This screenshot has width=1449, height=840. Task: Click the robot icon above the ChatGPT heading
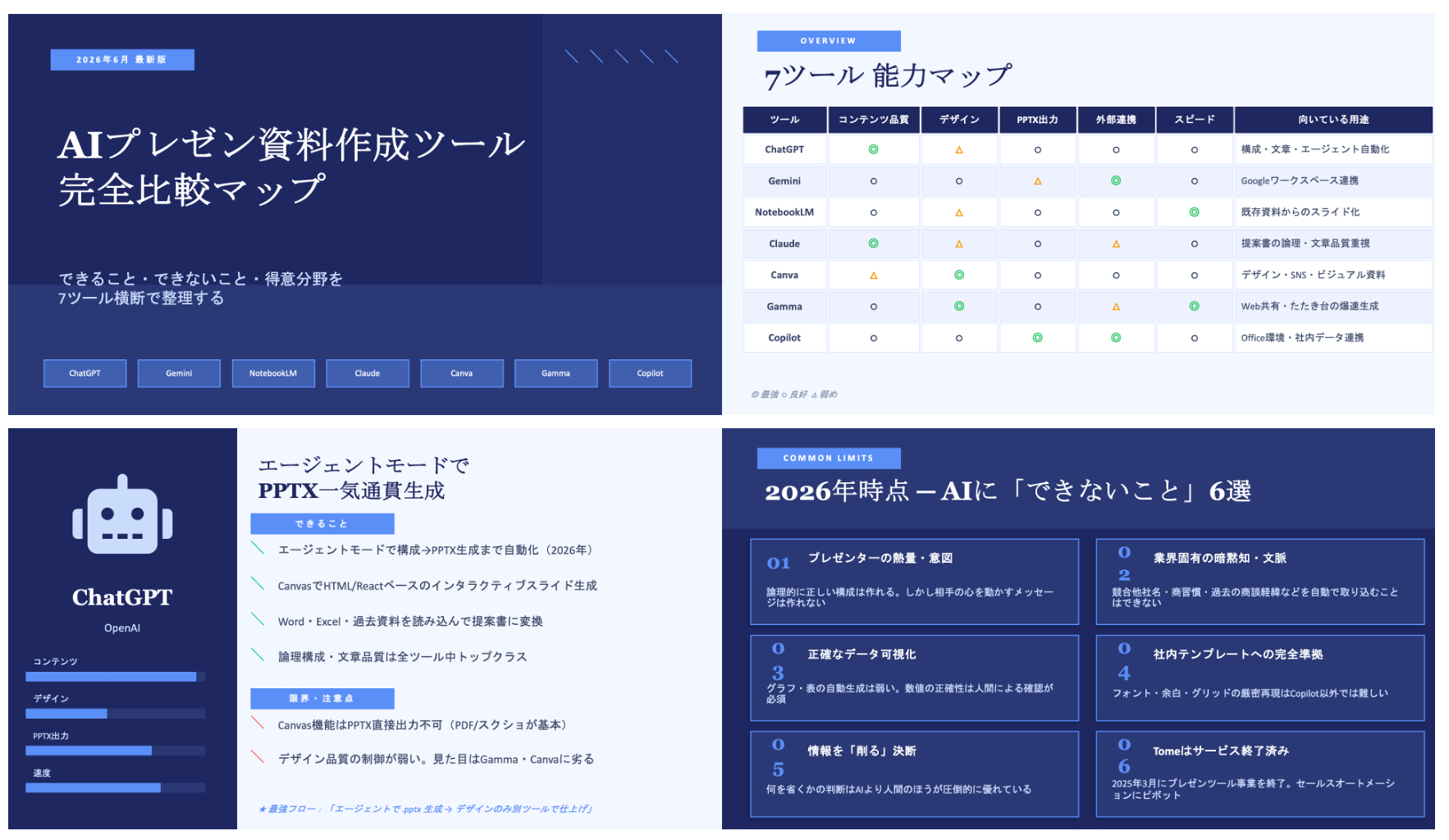122,514
